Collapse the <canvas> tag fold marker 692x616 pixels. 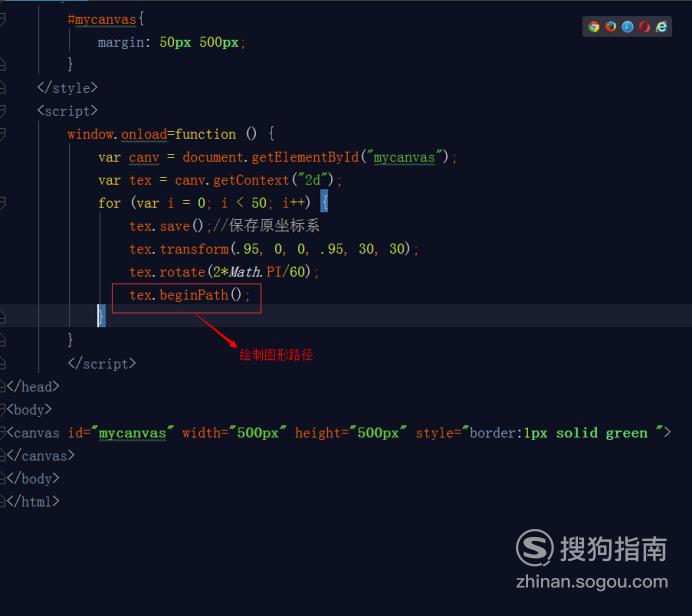(x=2, y=433)
